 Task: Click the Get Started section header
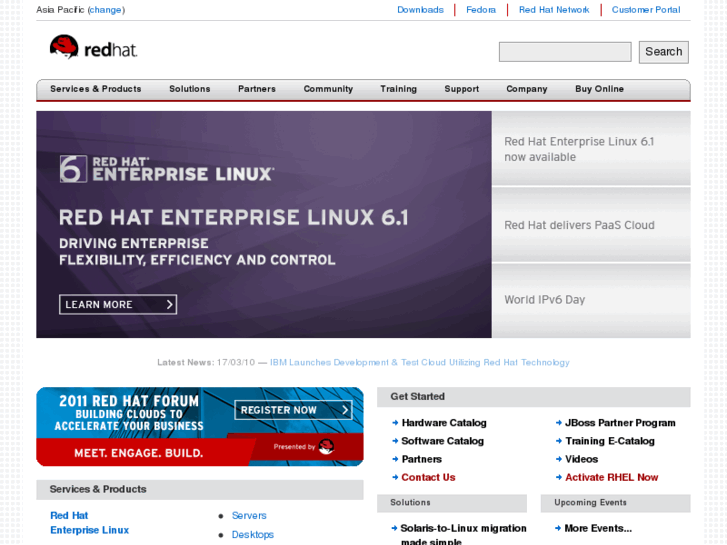[x=534, y=397]
